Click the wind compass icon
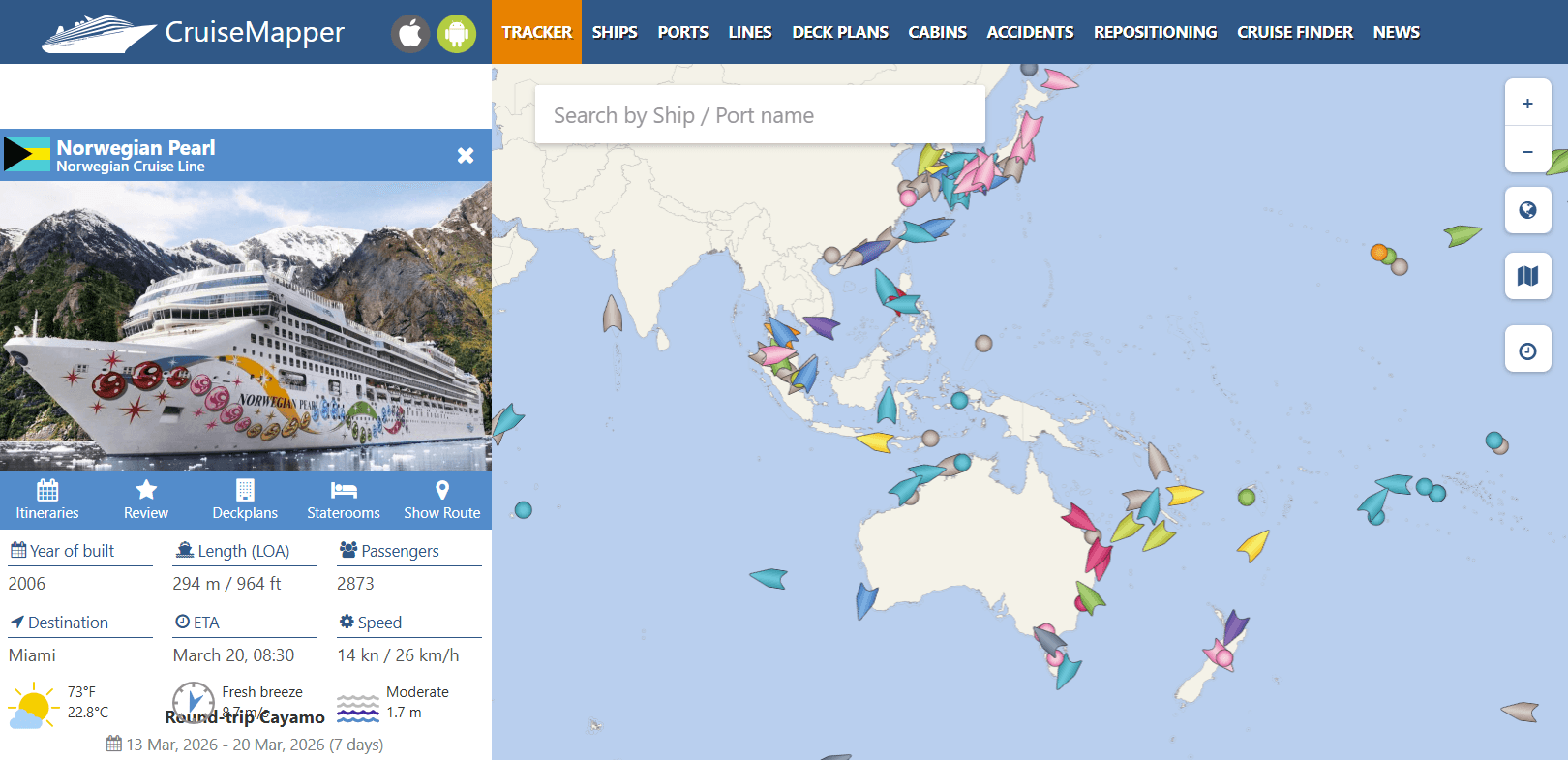1568x760 pixels. (194, 703)
